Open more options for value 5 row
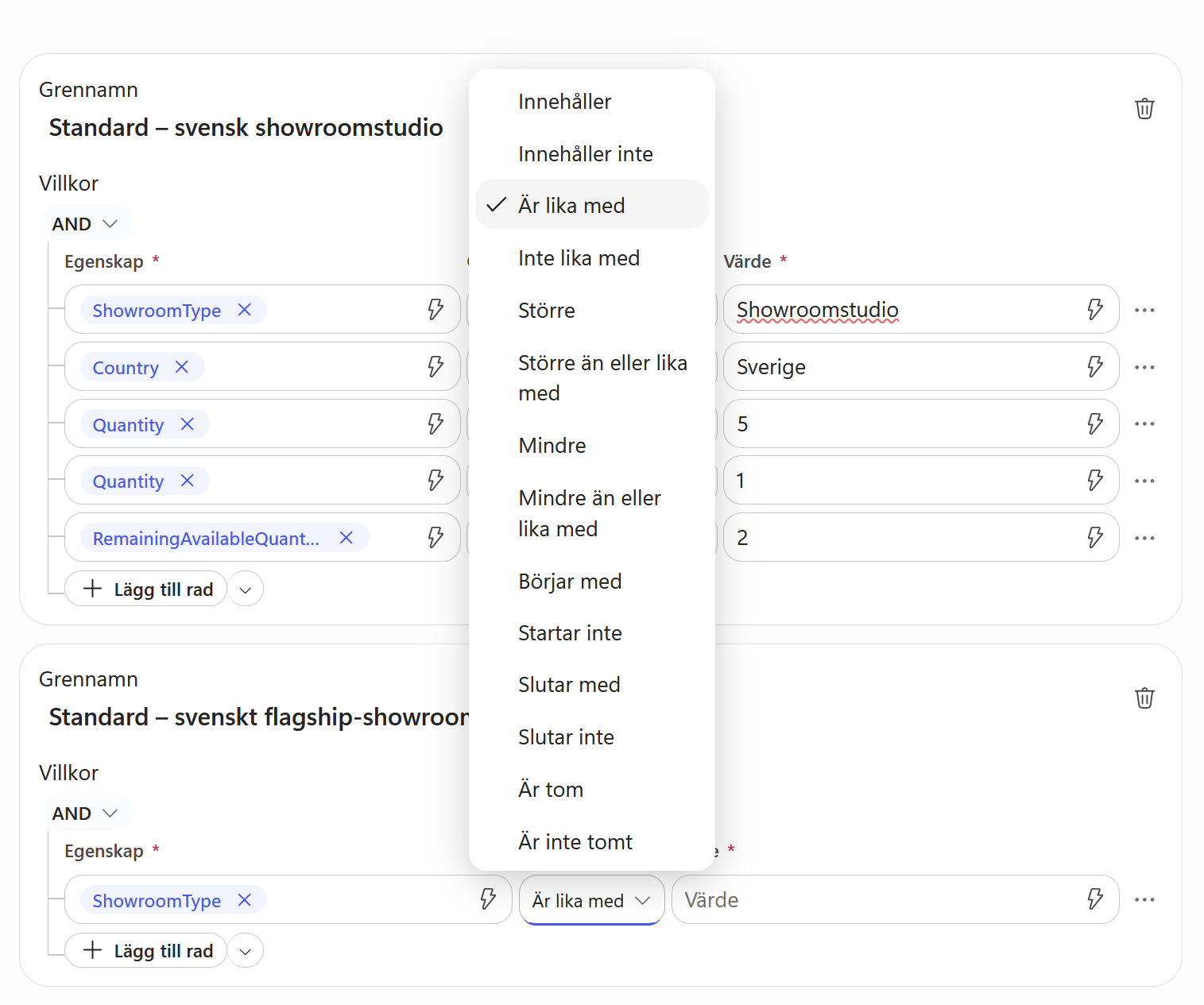Viewport: 1204px width, 1005px height. pyautogui.click(x=1144, y=423)
